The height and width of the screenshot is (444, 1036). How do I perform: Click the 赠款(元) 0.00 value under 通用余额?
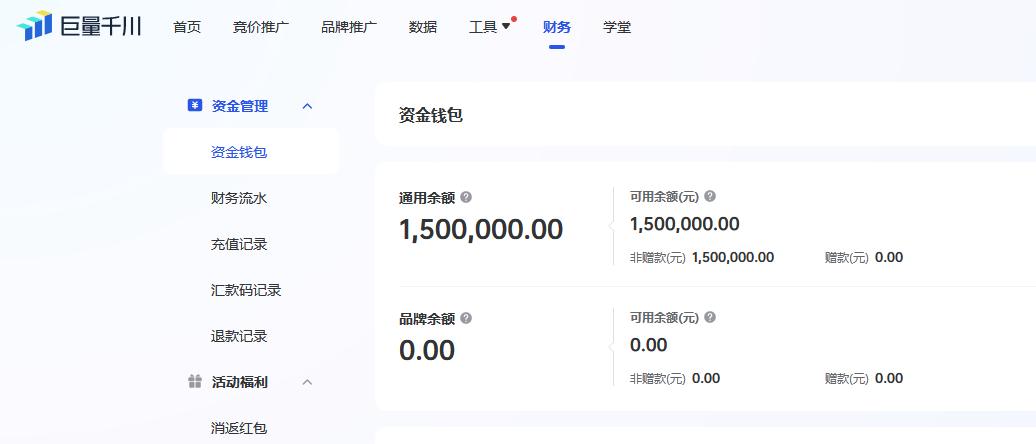(889, 257)
